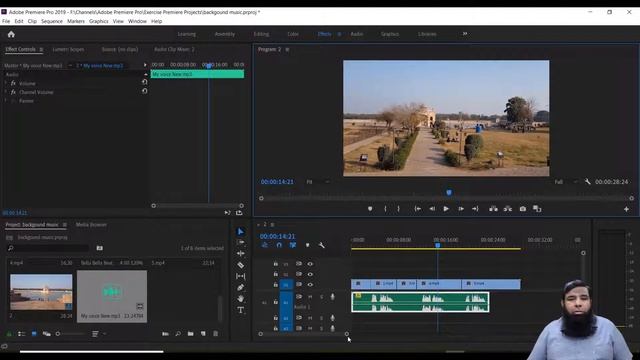Switch Project panel to icon view
640x360 pixels.
pos(34,333)
